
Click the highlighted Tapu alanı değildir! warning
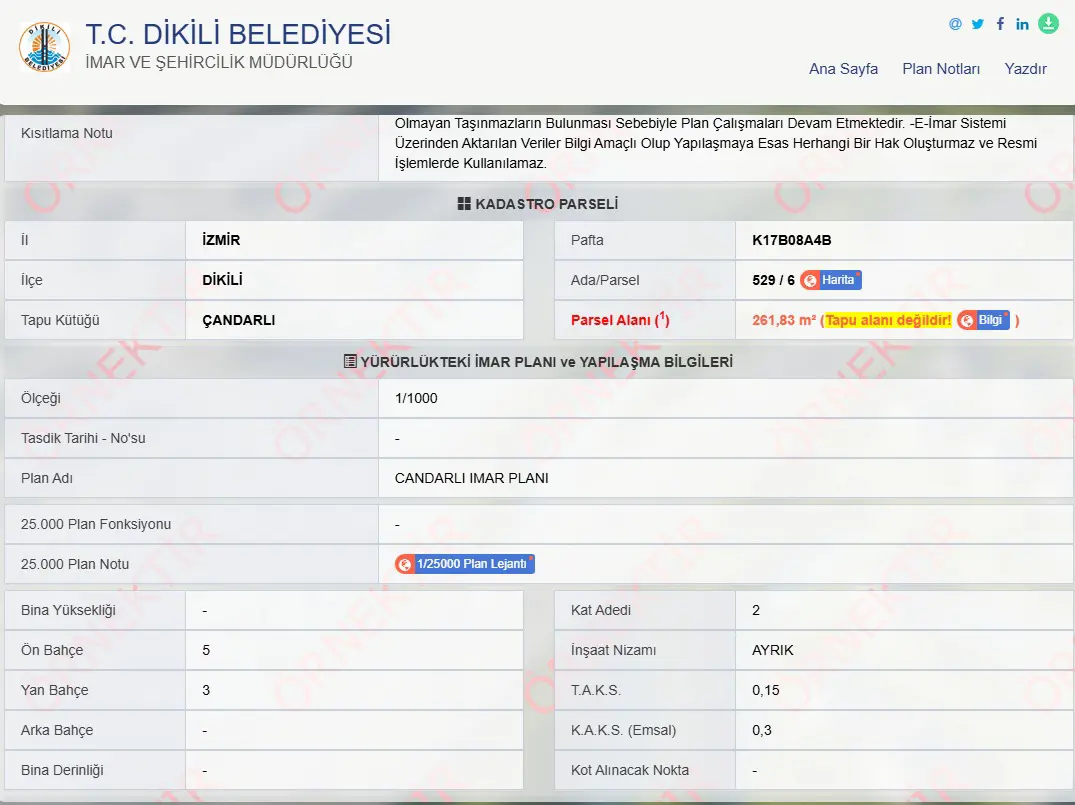[x=889, y=320]
